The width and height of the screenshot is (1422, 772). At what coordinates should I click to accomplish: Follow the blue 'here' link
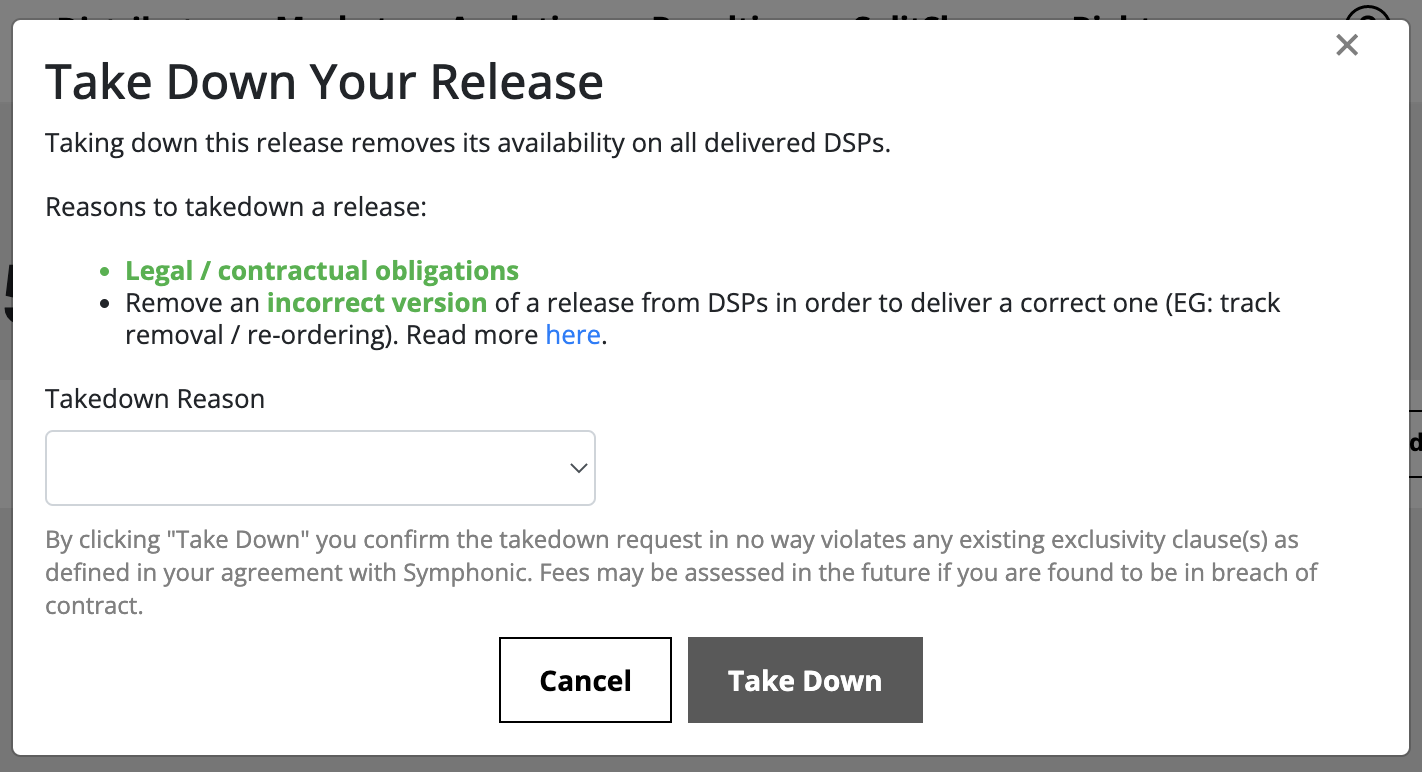573,335
